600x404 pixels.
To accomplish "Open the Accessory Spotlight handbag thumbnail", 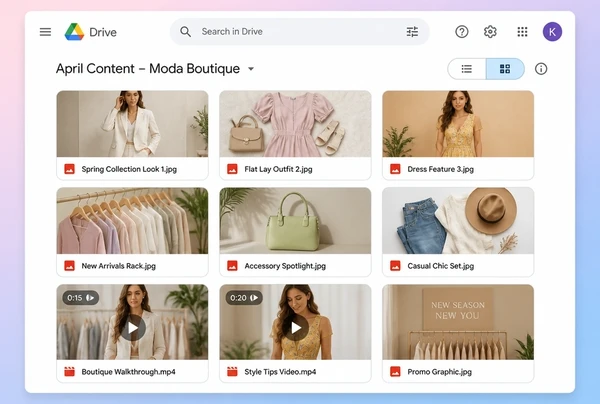I will click(295, 221).
